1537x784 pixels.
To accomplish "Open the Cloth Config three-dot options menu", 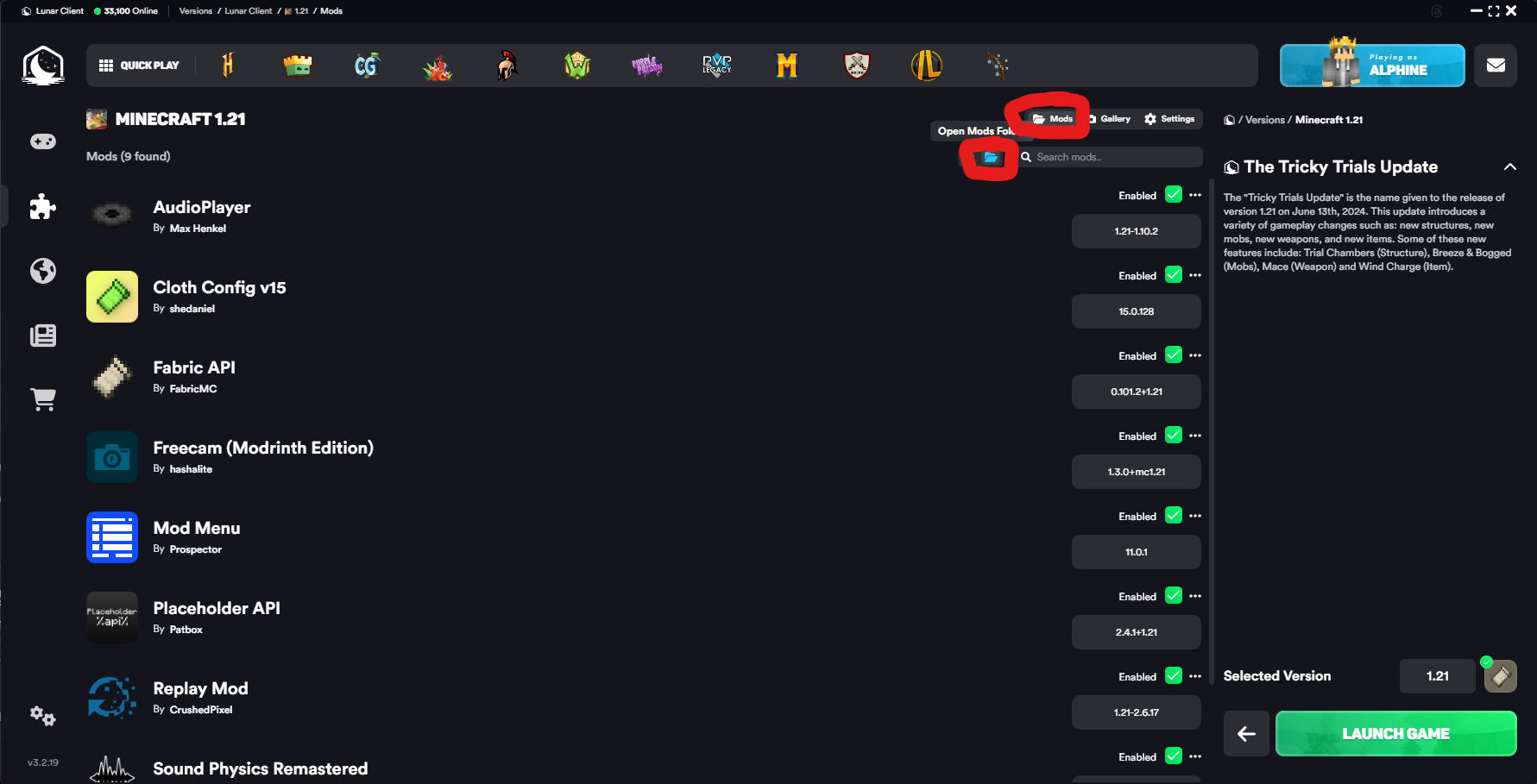I will pos(1195,275).
